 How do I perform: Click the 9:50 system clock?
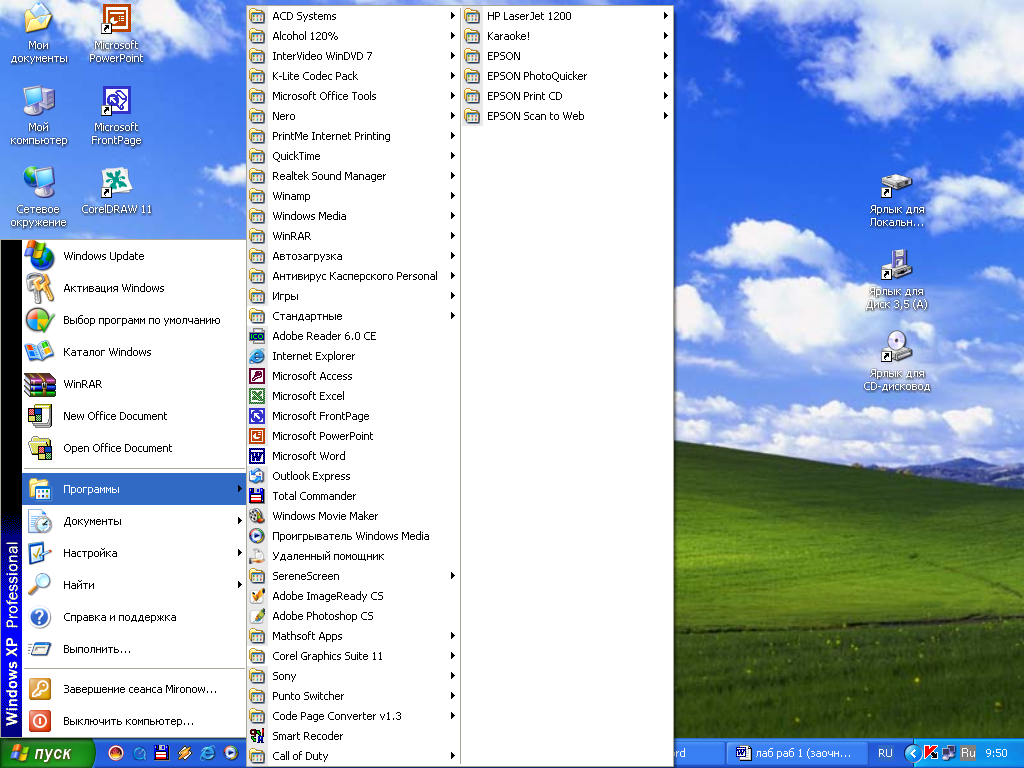pos(996,753)
